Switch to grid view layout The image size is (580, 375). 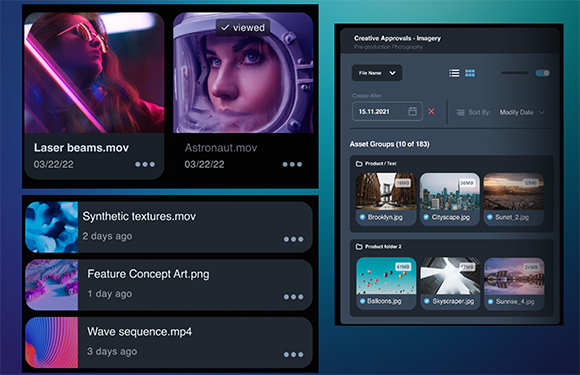(x=470, y=73)
